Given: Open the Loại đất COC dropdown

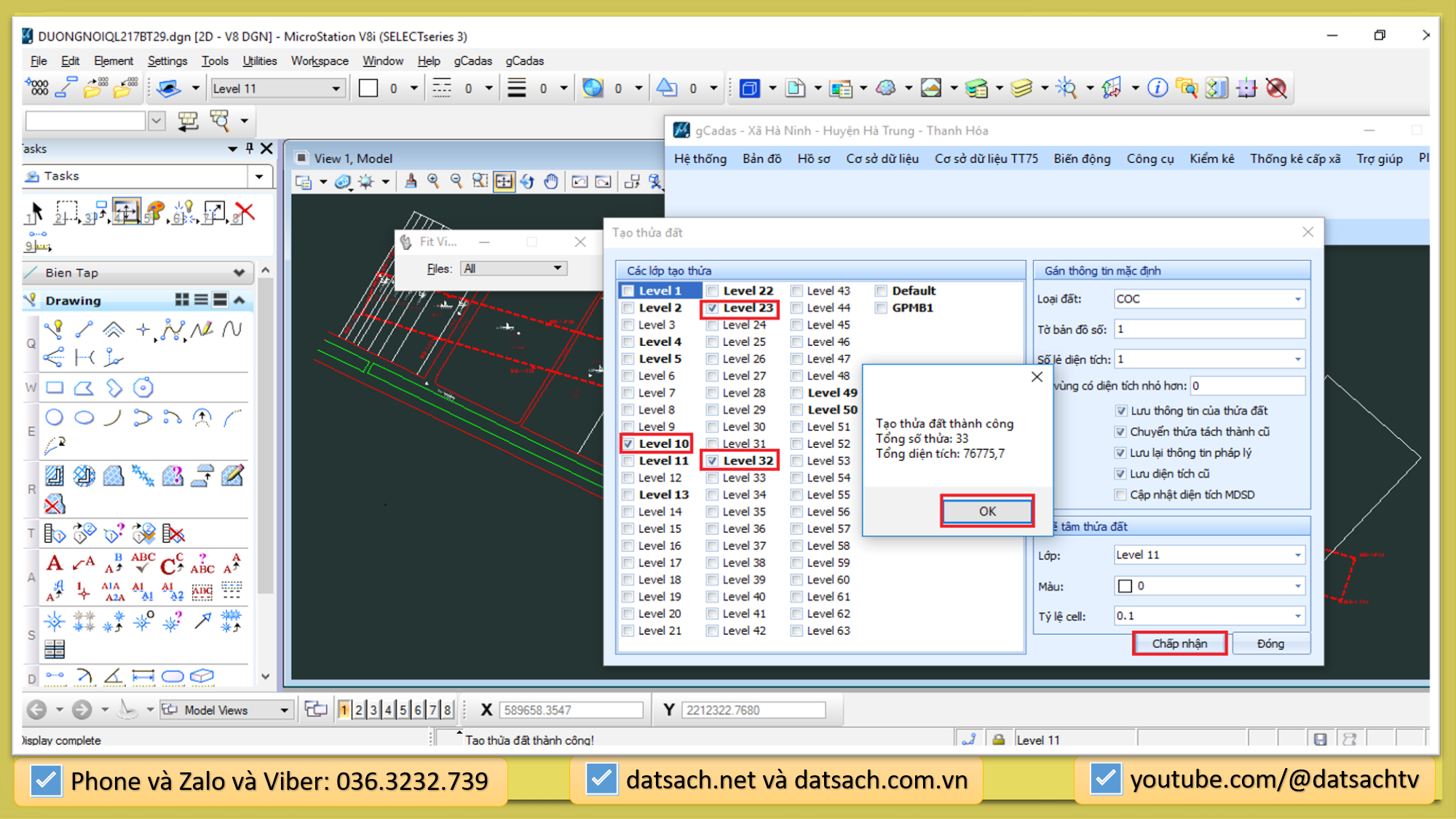Looking at the screenshot, I should 1297,299.
